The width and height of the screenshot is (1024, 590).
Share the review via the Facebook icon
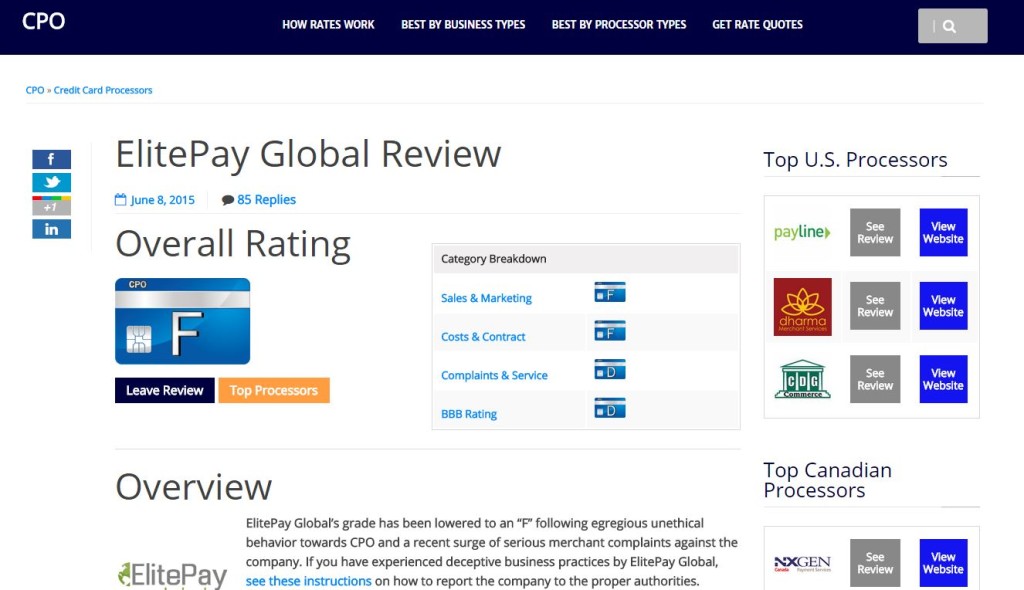51,158
